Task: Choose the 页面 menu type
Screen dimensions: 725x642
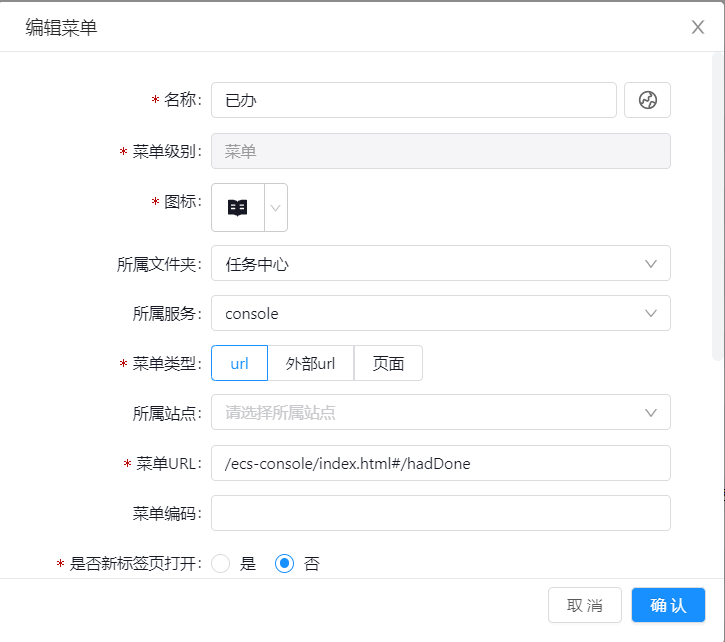Action: click(388, 363)
